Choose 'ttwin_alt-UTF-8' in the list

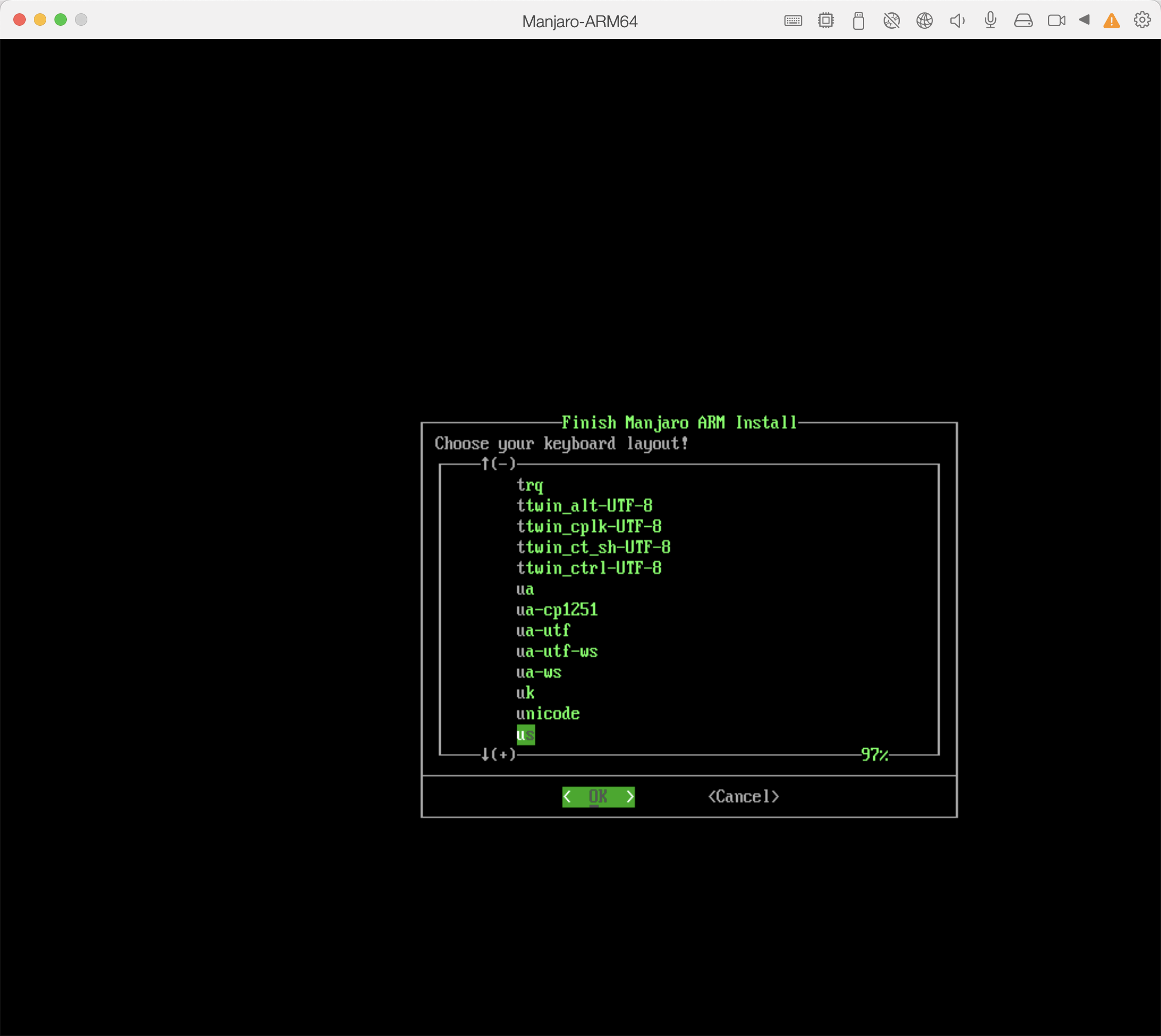584,506
